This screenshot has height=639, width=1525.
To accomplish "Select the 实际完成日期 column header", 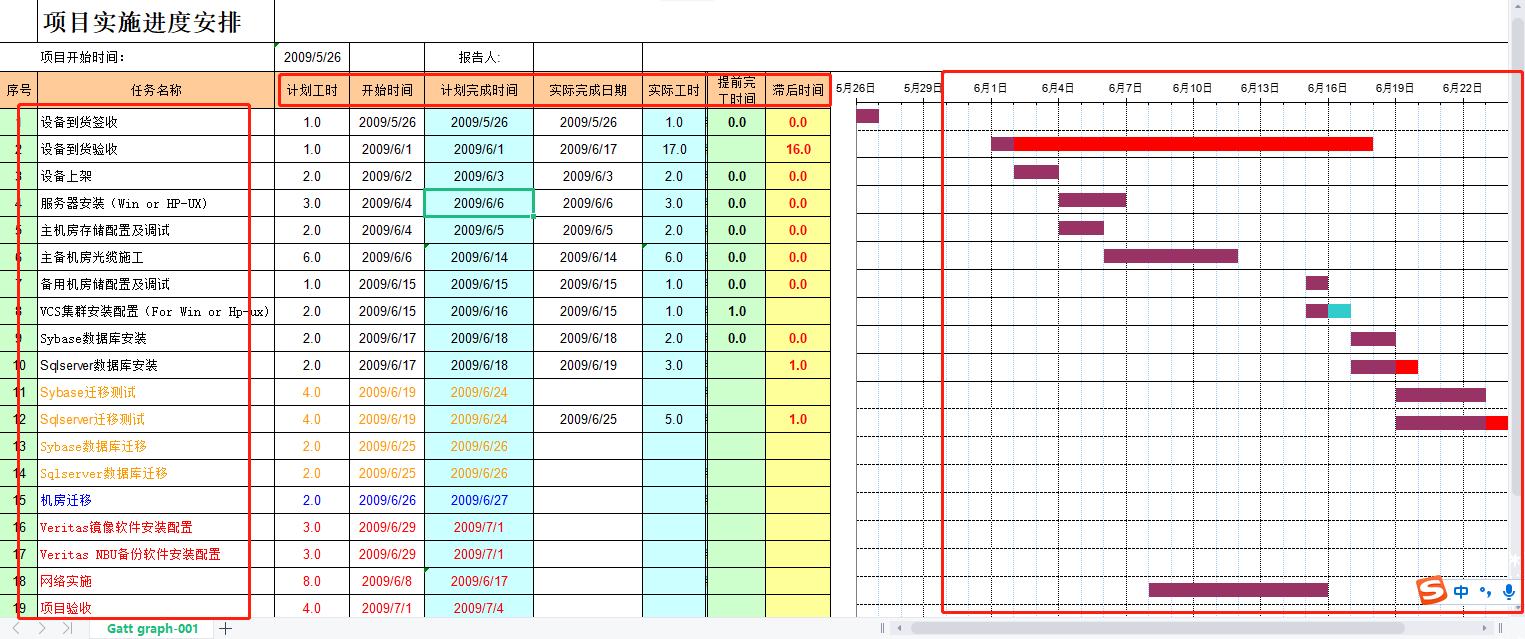I will coord(588,90).
